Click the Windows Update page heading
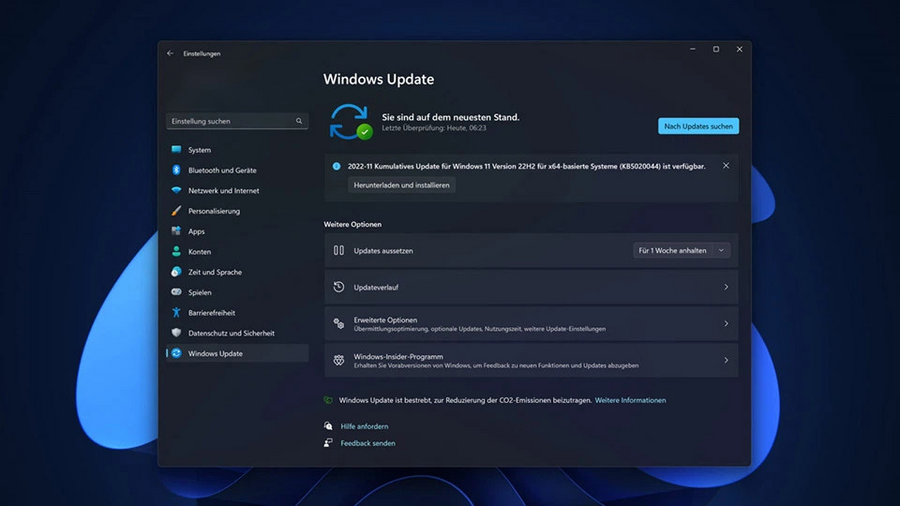 pos(379,79)
